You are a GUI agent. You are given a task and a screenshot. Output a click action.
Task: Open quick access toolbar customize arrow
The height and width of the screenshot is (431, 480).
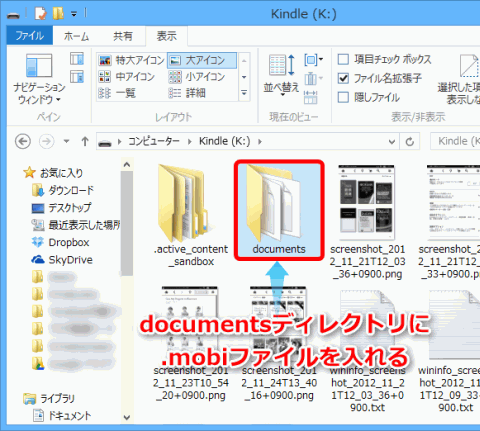click(74, 14)
